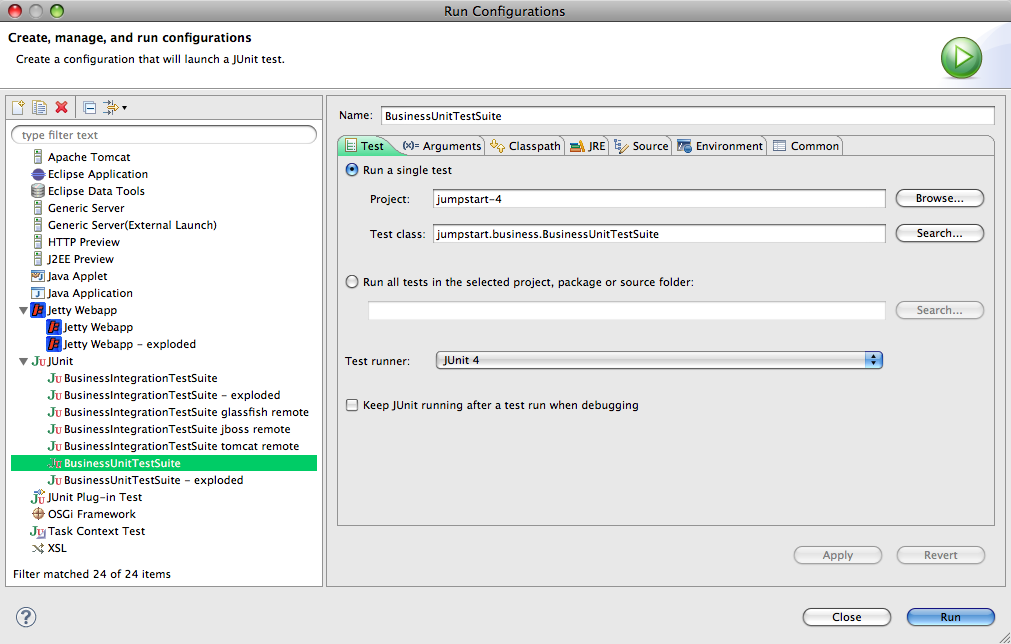Screen dimensions: 1011x644
Task: Click the Project text field
Action: point(659,199)
